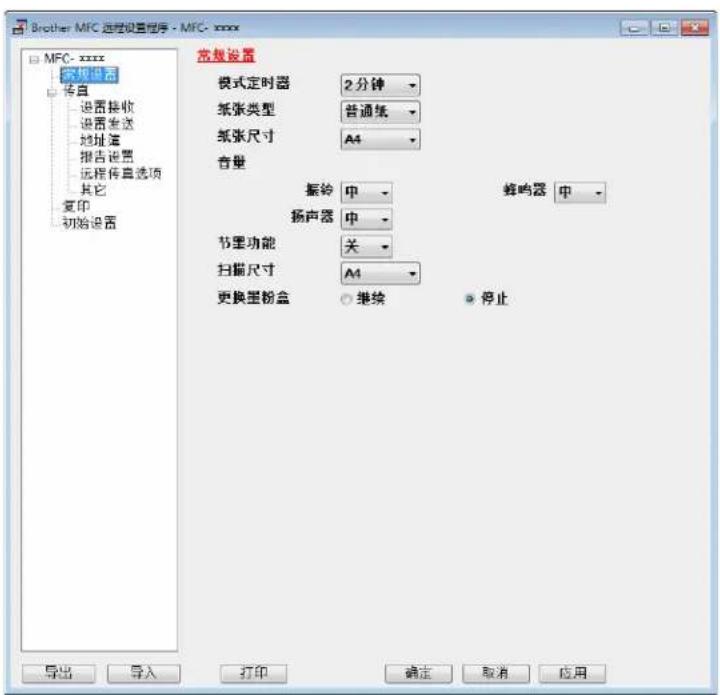Viewport: 720px width, 695px height.
Task: Open 地址簿 in the tree
Action: click(100, 140)
